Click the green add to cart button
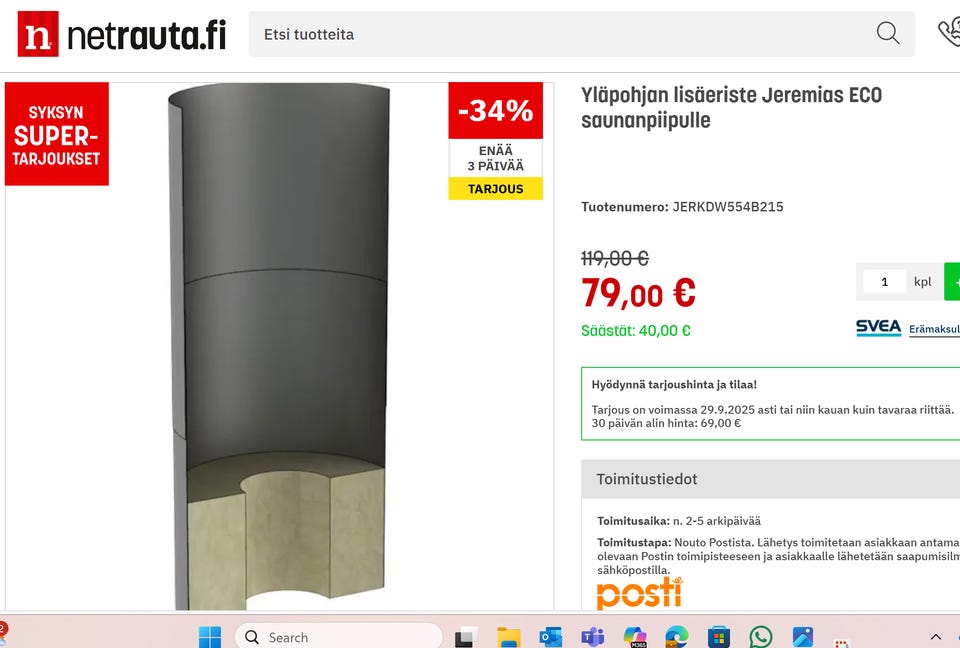The image size is (960, 648). tap(952, 282)
